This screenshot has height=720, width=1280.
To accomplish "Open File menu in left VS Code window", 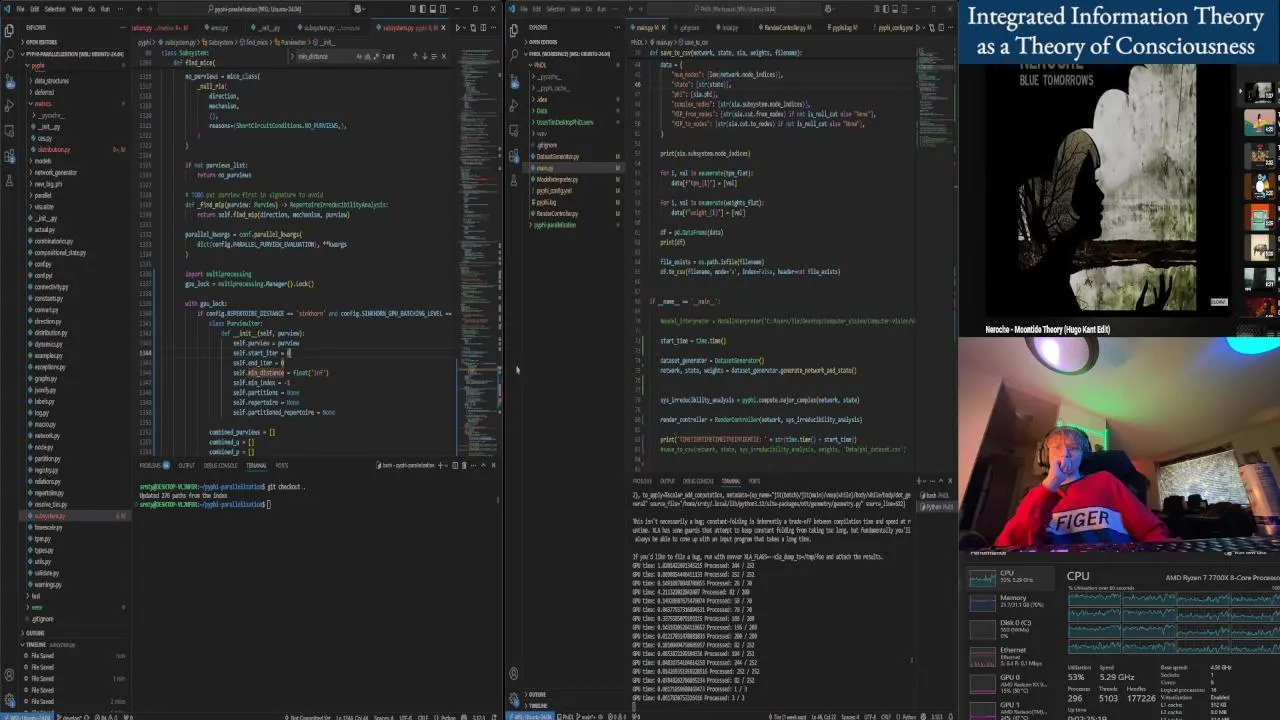I will 20,9.
